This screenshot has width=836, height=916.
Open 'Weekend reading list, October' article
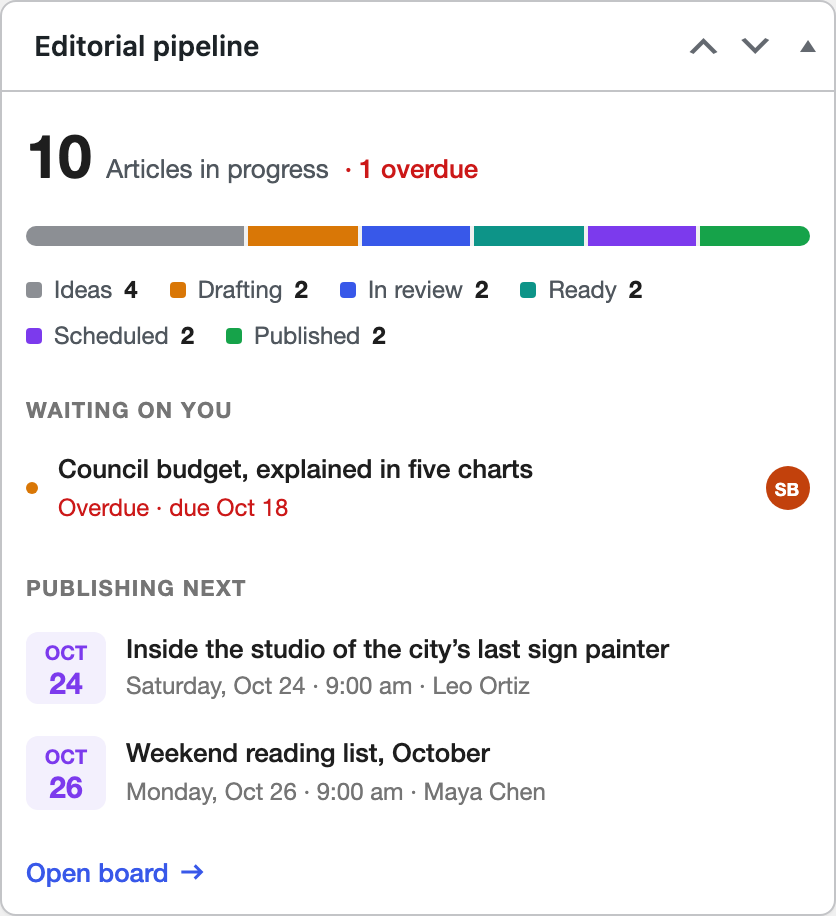coord(308,754)
